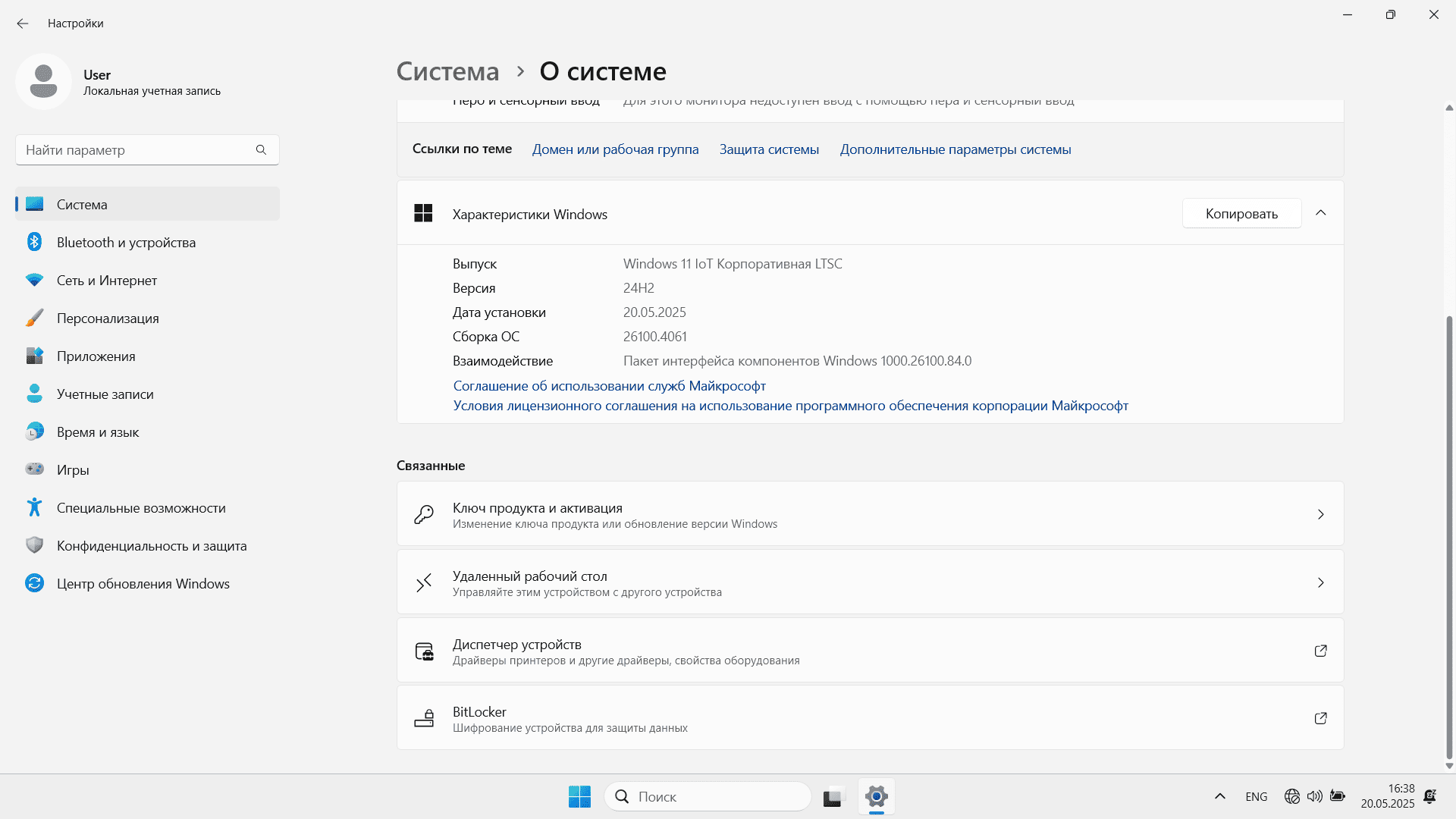1456x819 pixels.
Task: Click the scrollbar up arrow
Action: pyautogui.click(x=1449, y=108)
